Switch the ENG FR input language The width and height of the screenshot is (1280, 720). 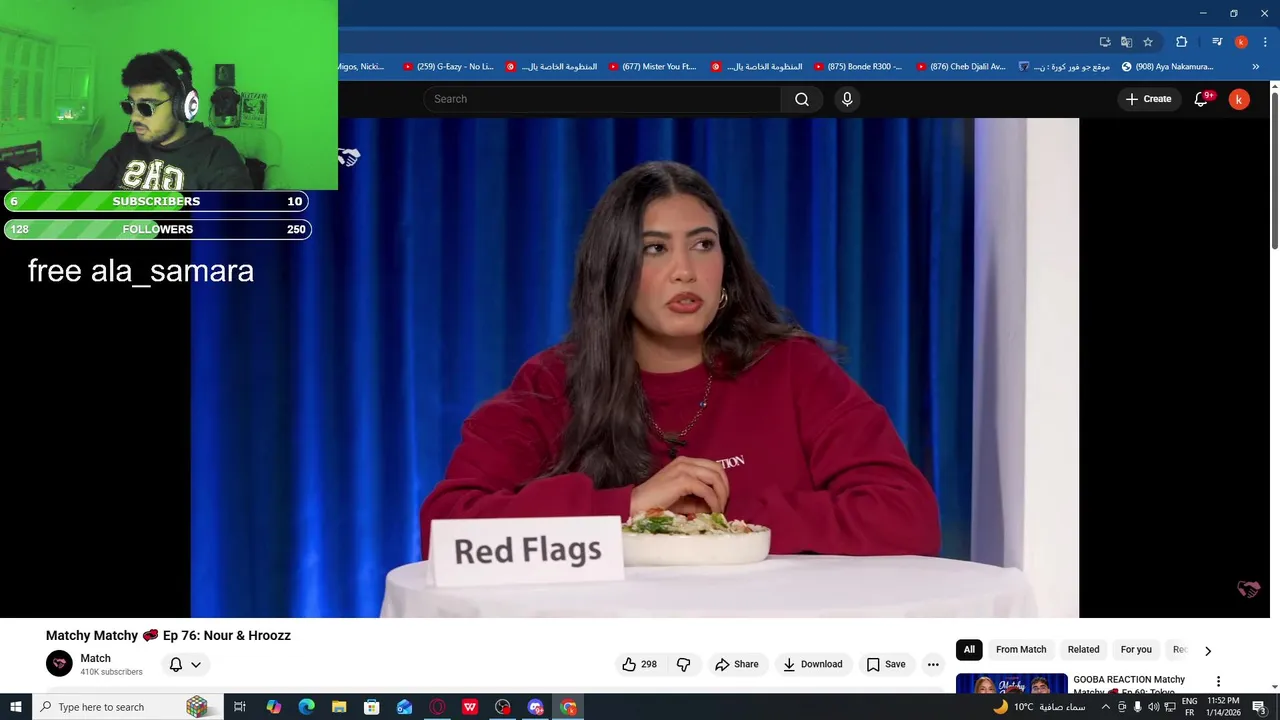point(1189,707)
